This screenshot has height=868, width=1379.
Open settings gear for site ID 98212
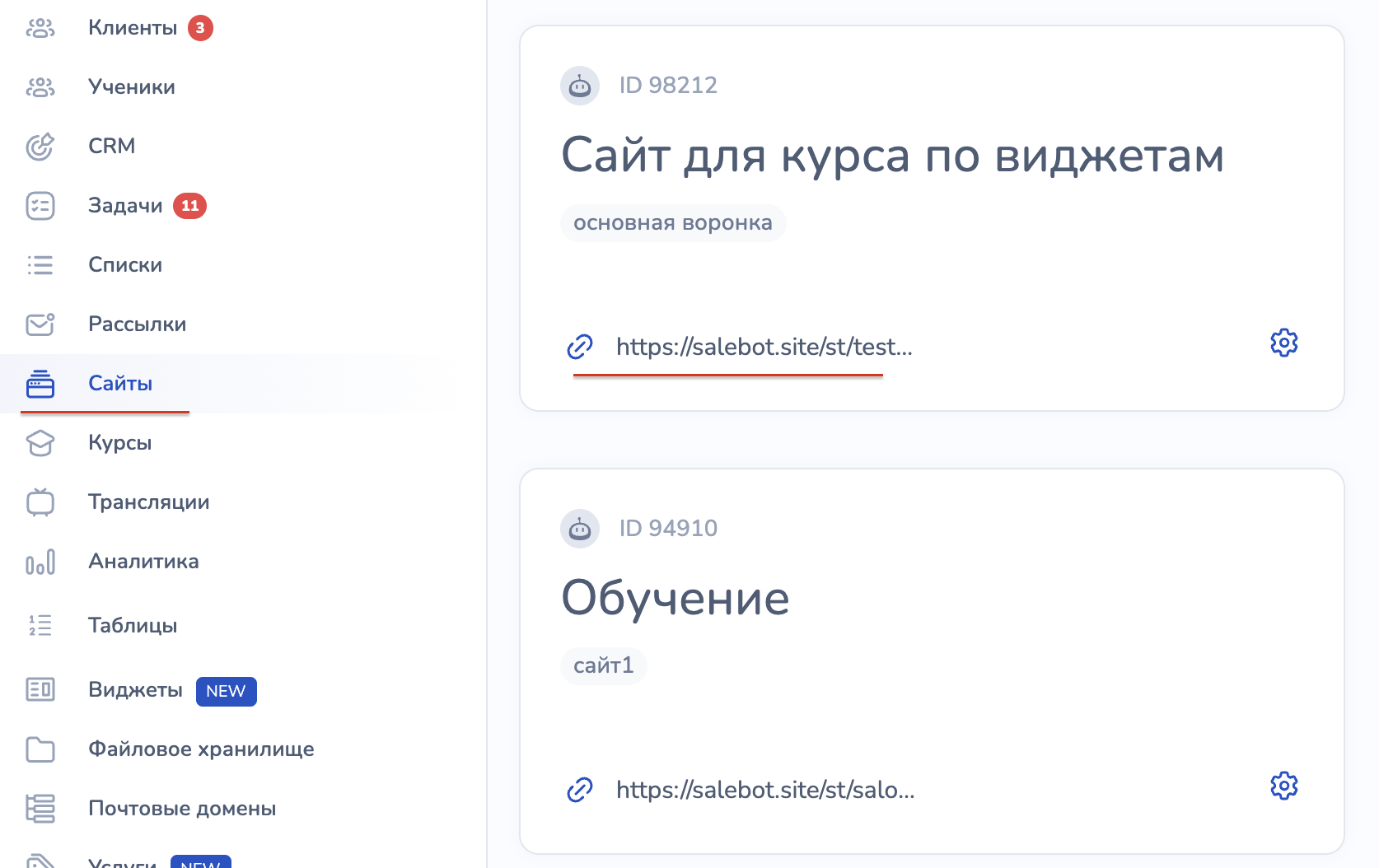1283,343
